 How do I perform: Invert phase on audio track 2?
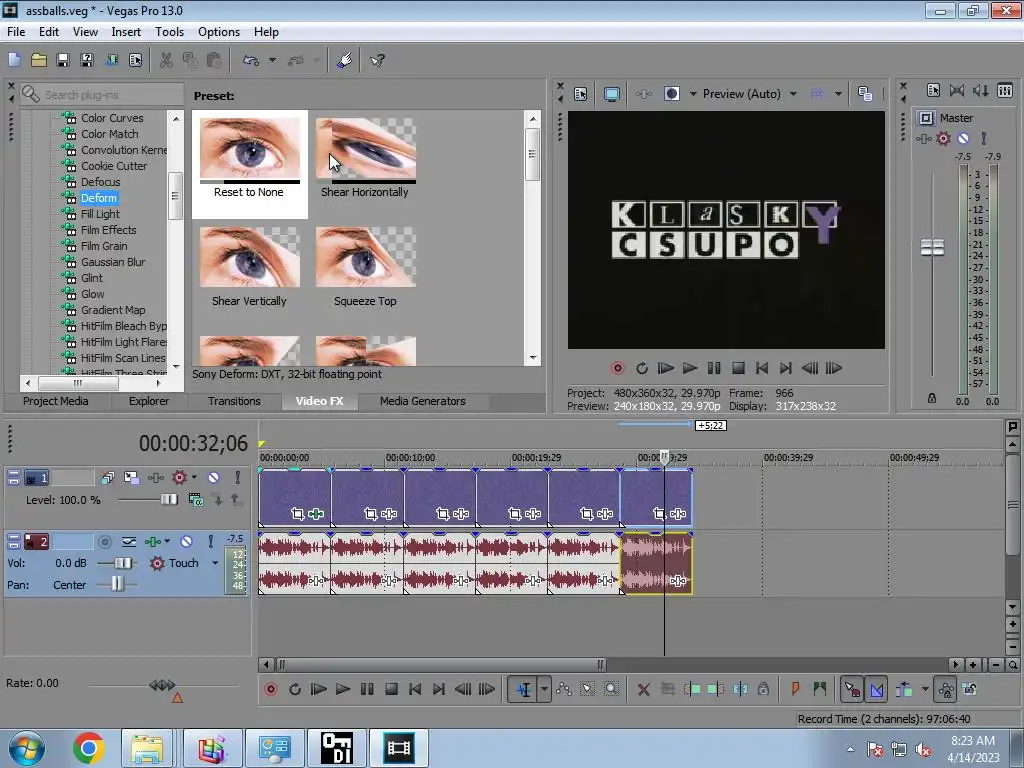pyautogui.click(x=129, y=541)
